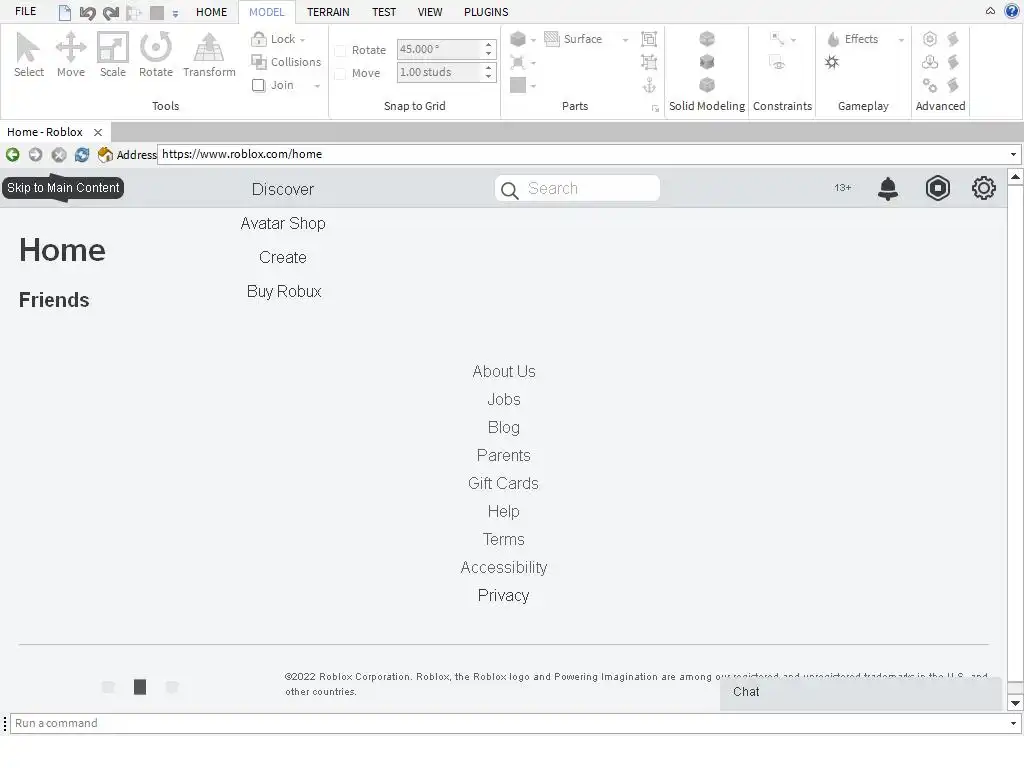Open Roblox settings gear
The height and width of the screenshot is (768, 1024).
(x=984, y=188)
